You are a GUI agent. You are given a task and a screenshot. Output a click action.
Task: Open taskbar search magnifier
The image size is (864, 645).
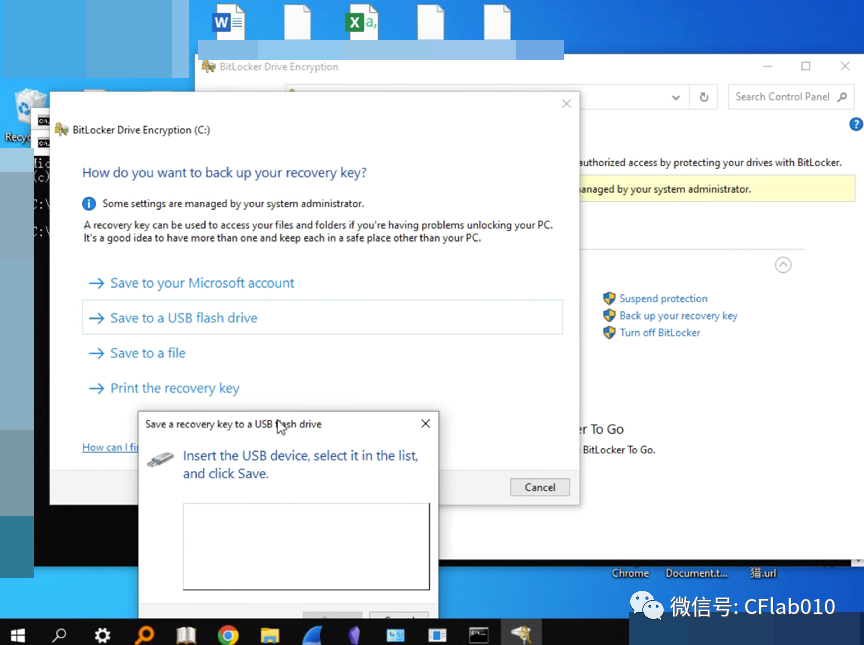click(59, 635)
